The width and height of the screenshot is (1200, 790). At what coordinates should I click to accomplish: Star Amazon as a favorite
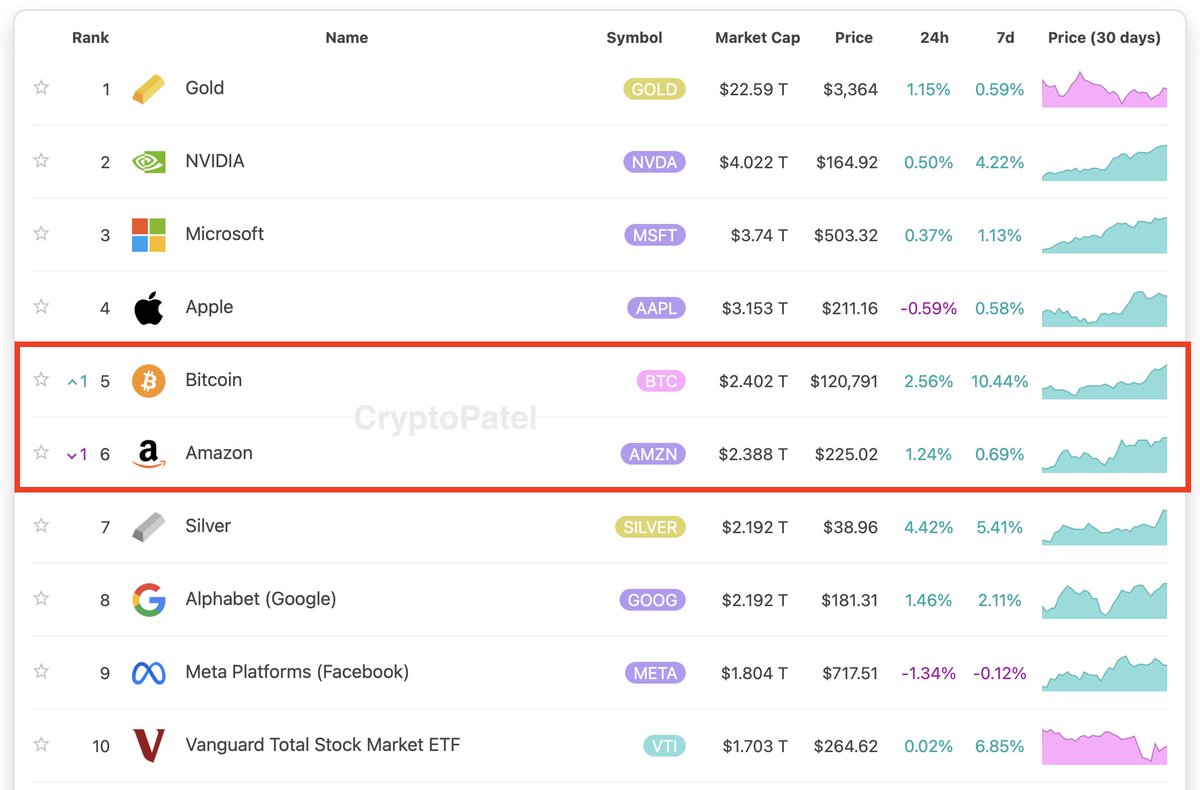pyautogui.click(x=41, y=453)
